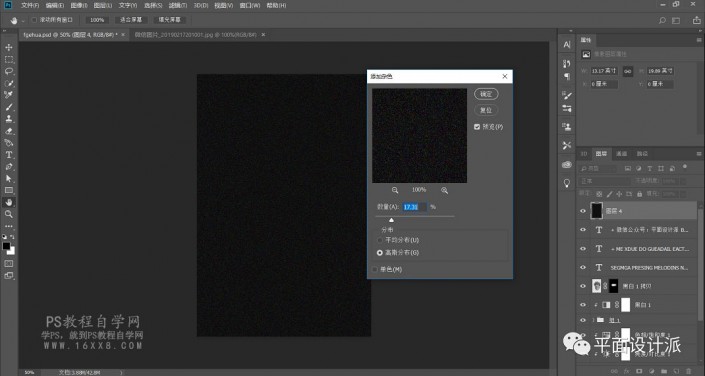Select the Rectangular Marquee tool
Image resolution: width=705 pixels, height=376 pixels.
point(9,59)
